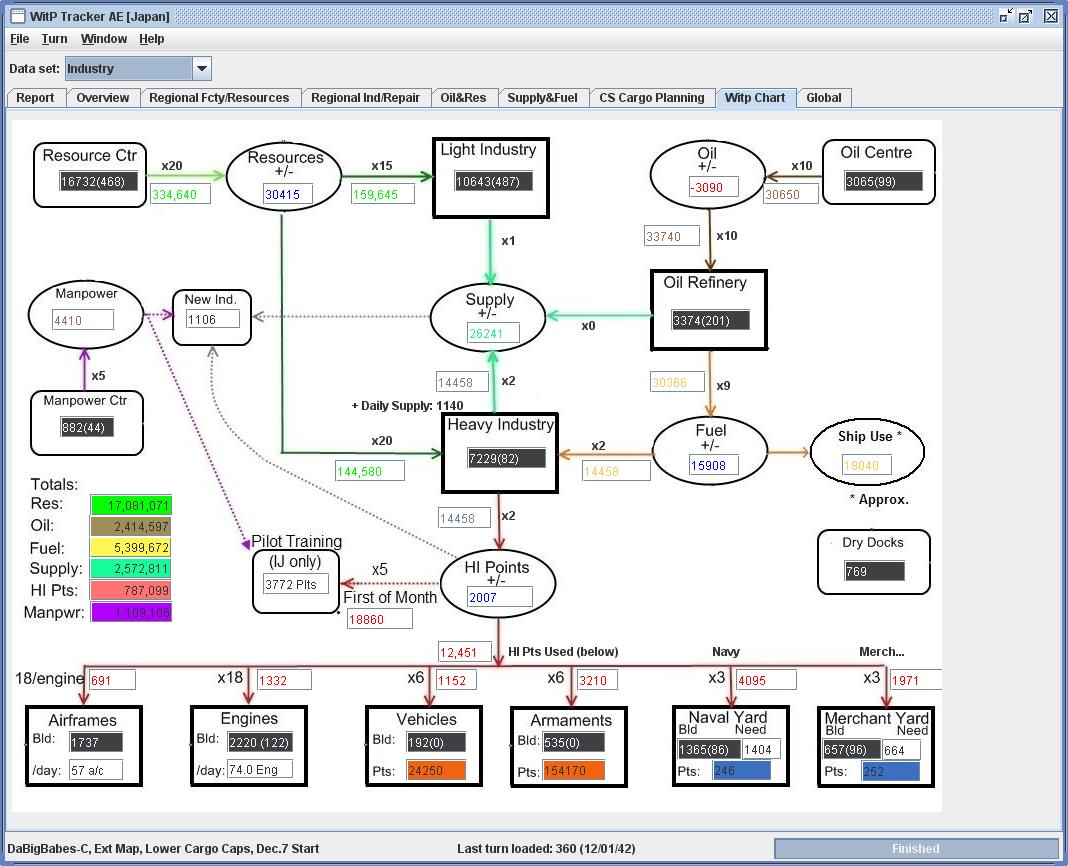Click the green Res total swatch
The height and width of the screenshot is (866, 1068).
131,505
